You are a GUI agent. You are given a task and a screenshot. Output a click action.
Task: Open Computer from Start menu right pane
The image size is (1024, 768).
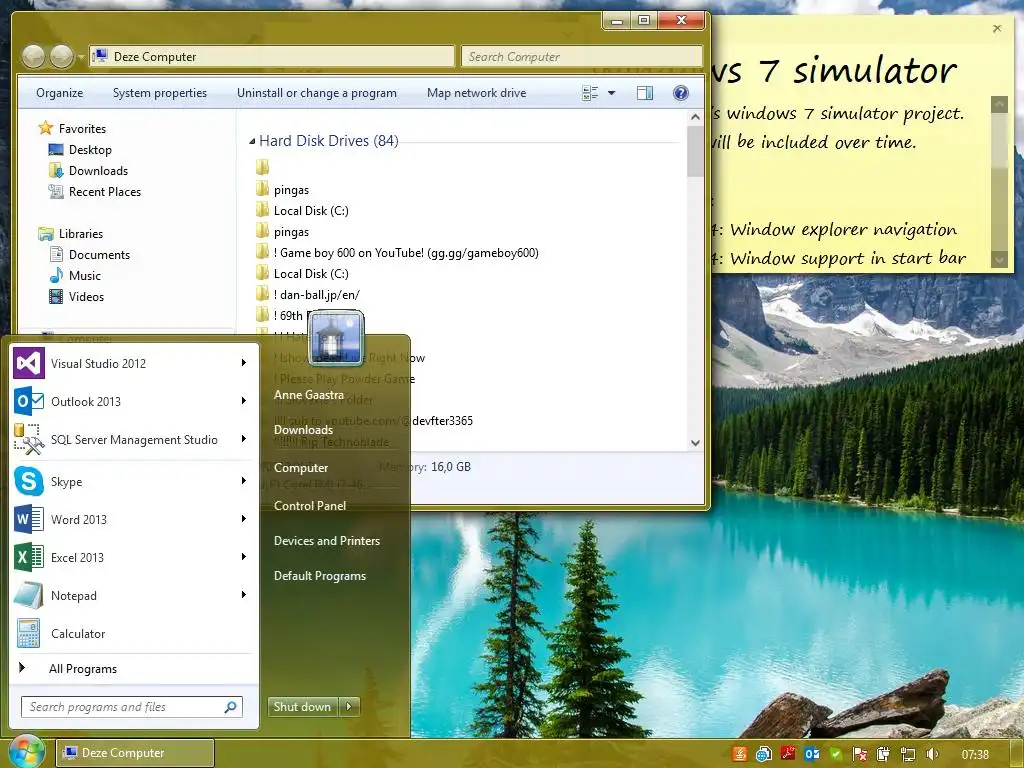click(300, 468)
